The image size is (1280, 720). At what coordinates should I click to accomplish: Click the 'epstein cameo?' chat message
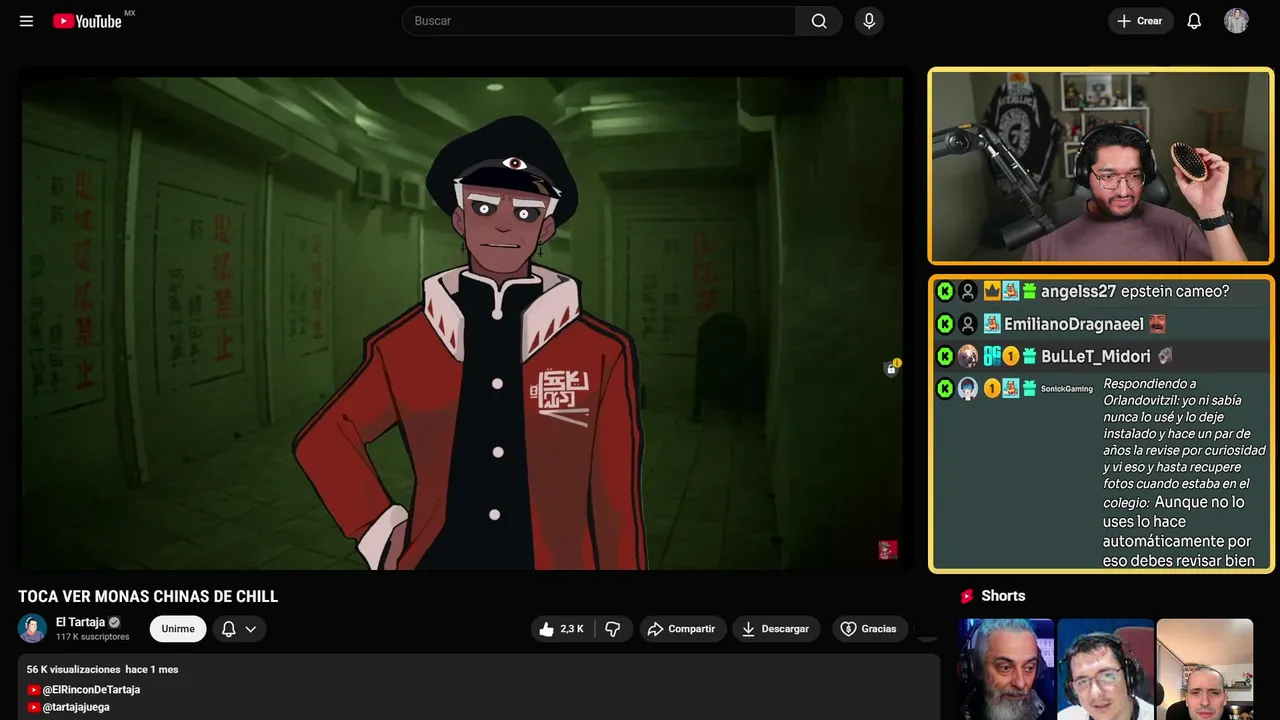pyautogui.click(x=1175, y=292)
